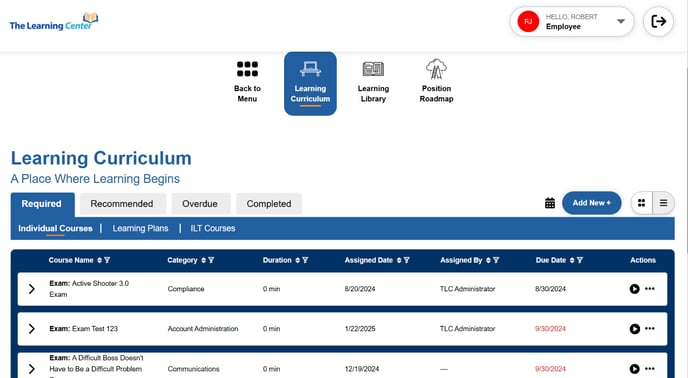Click the logout icon button

658,21
